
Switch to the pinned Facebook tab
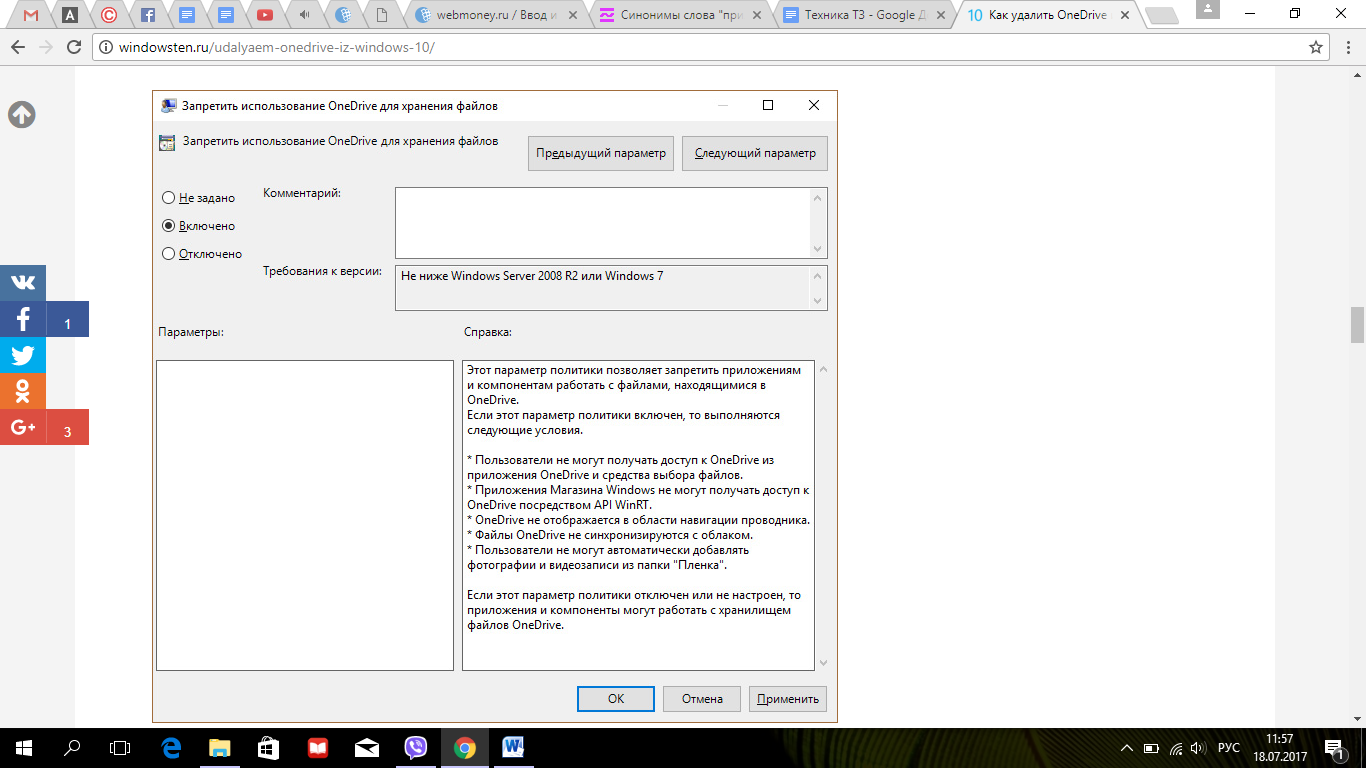(x=147, y=15)
